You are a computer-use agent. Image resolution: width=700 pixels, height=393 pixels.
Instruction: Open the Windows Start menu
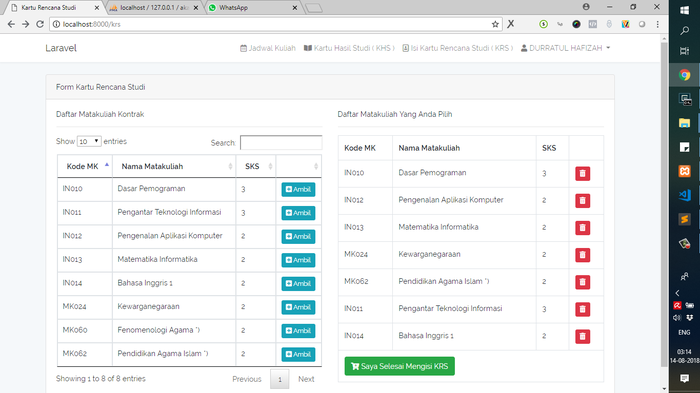[684, 10]
